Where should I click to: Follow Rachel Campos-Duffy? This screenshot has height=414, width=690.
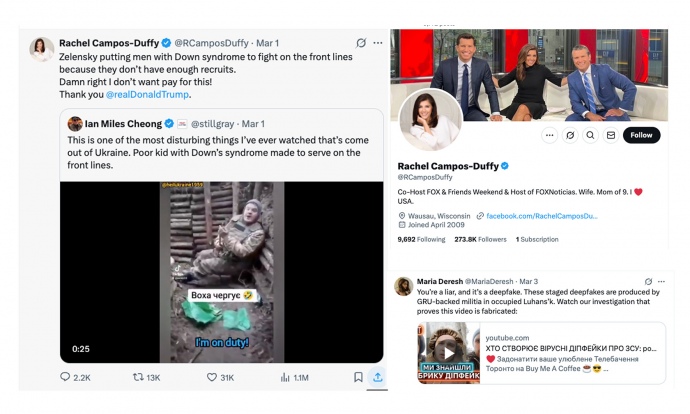(641, 135)
